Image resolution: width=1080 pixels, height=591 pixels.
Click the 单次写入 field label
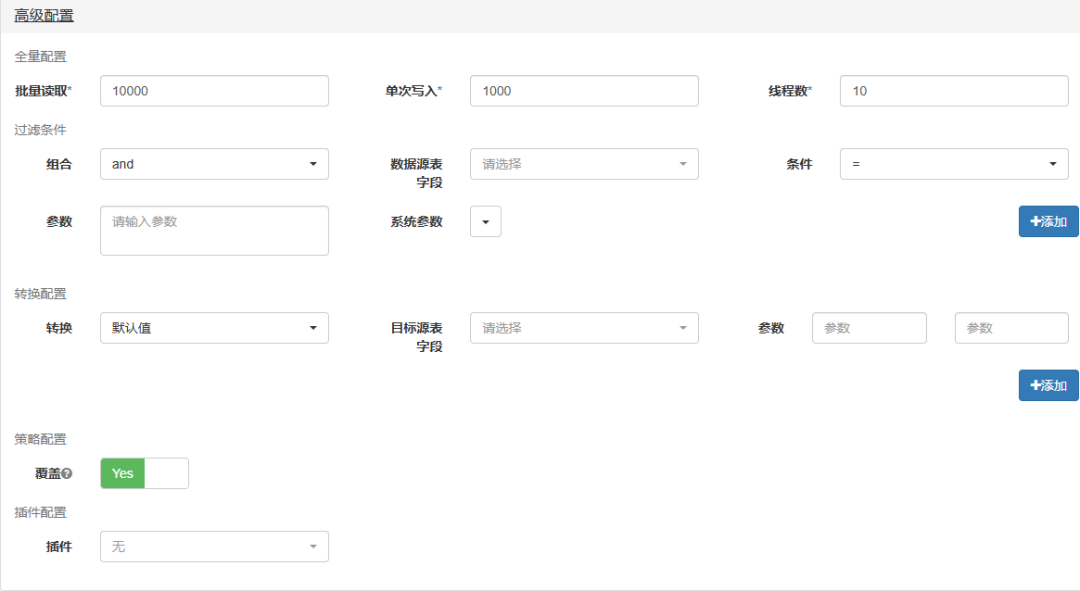(x=413, y=91)
